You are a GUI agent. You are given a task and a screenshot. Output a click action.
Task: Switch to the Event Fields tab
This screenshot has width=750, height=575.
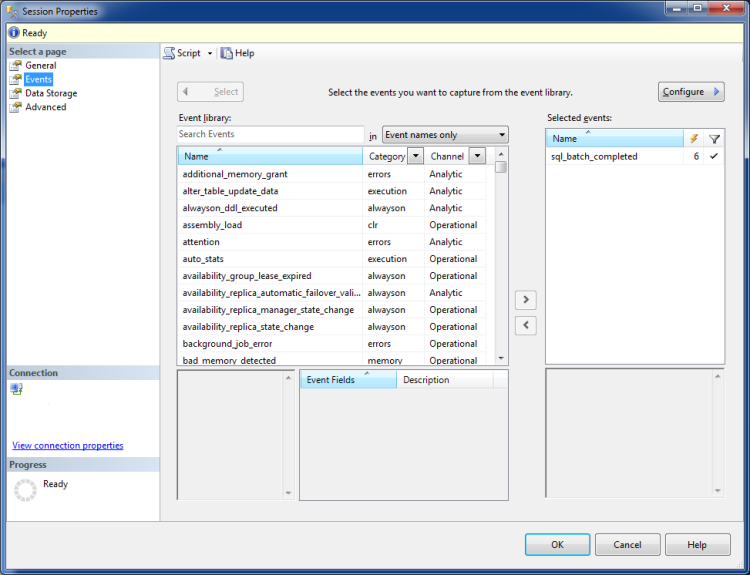[x=348, y=380]
